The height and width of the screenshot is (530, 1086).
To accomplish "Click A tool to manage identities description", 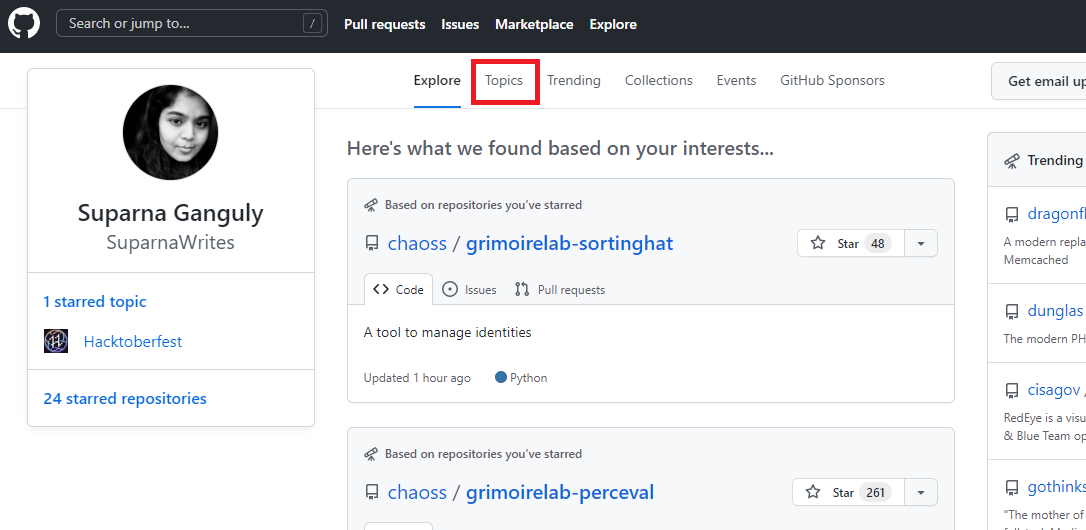I will point(447,333).
